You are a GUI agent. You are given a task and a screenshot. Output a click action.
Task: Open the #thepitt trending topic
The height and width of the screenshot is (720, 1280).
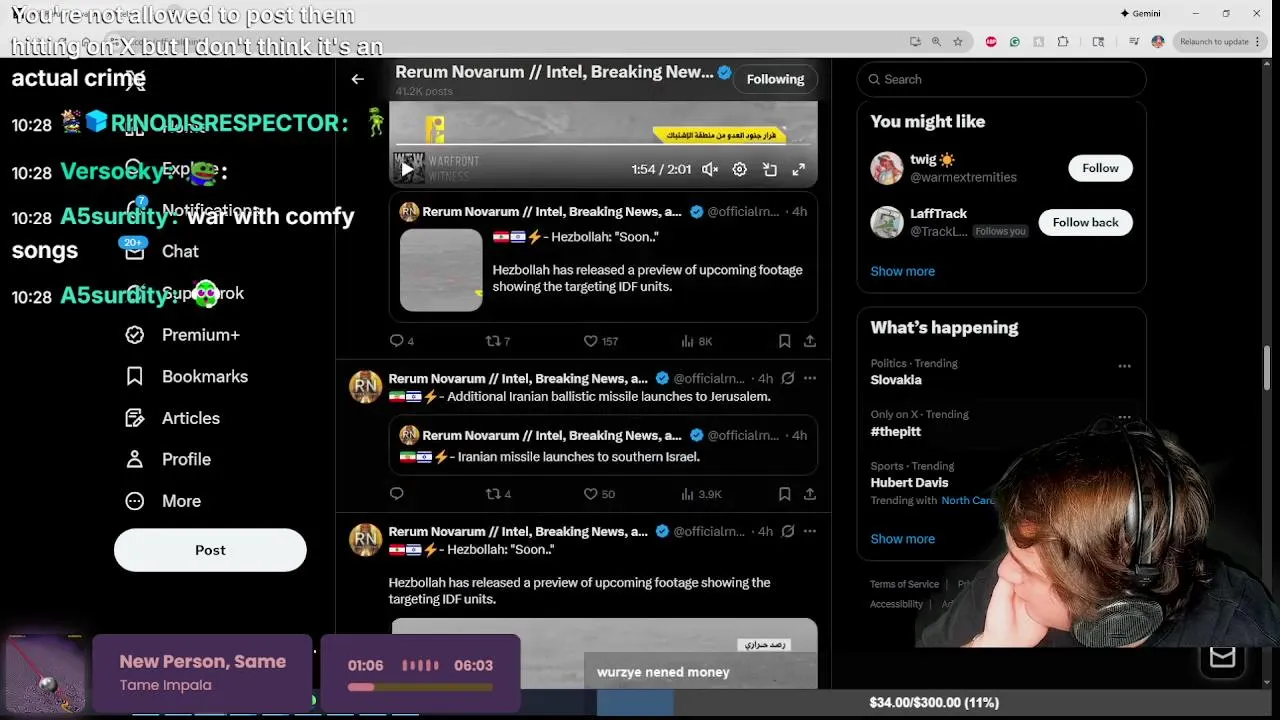pos(895,431)
